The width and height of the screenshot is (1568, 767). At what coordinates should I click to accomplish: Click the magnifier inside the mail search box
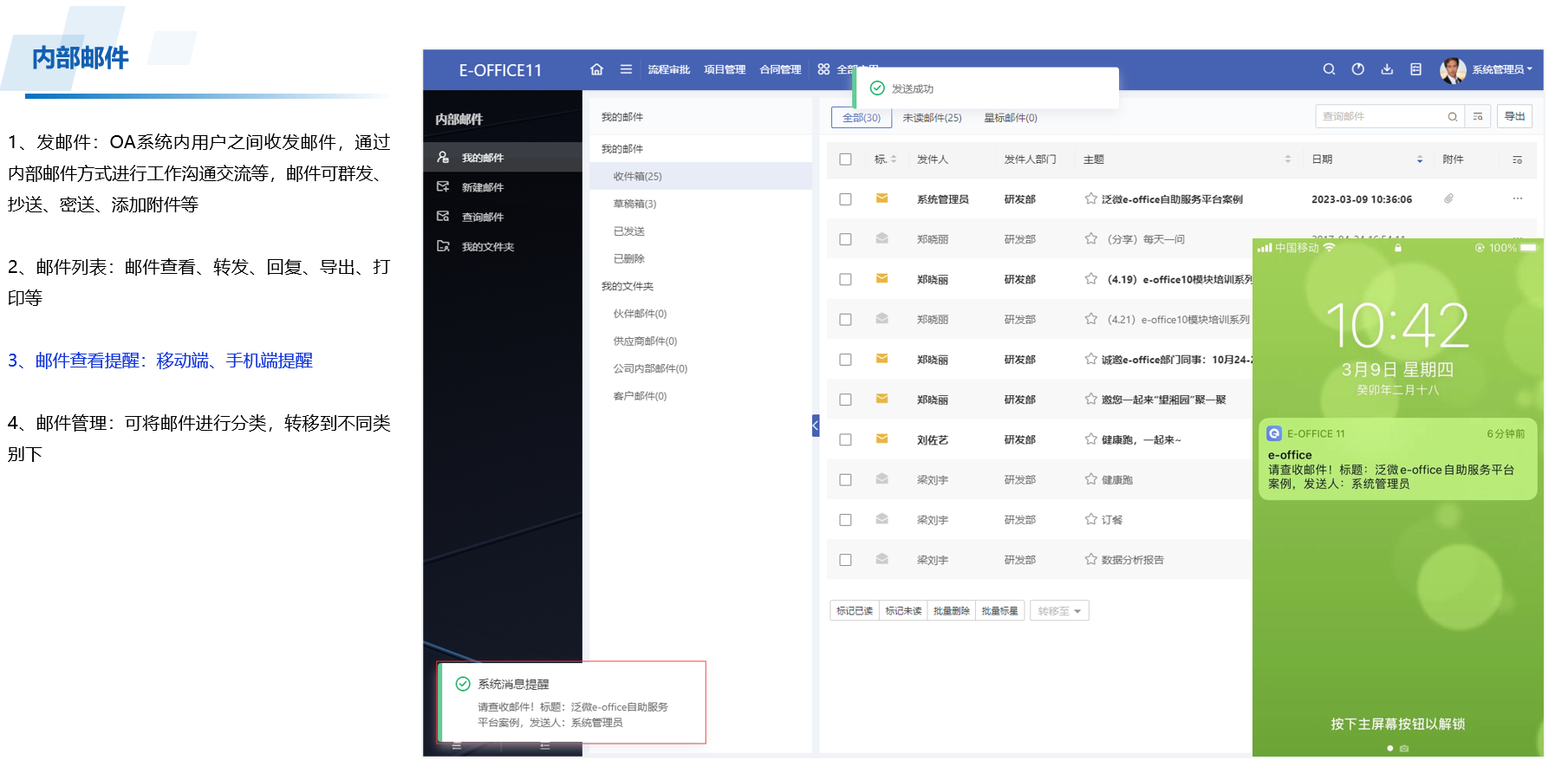click(x=1452, y=117)
